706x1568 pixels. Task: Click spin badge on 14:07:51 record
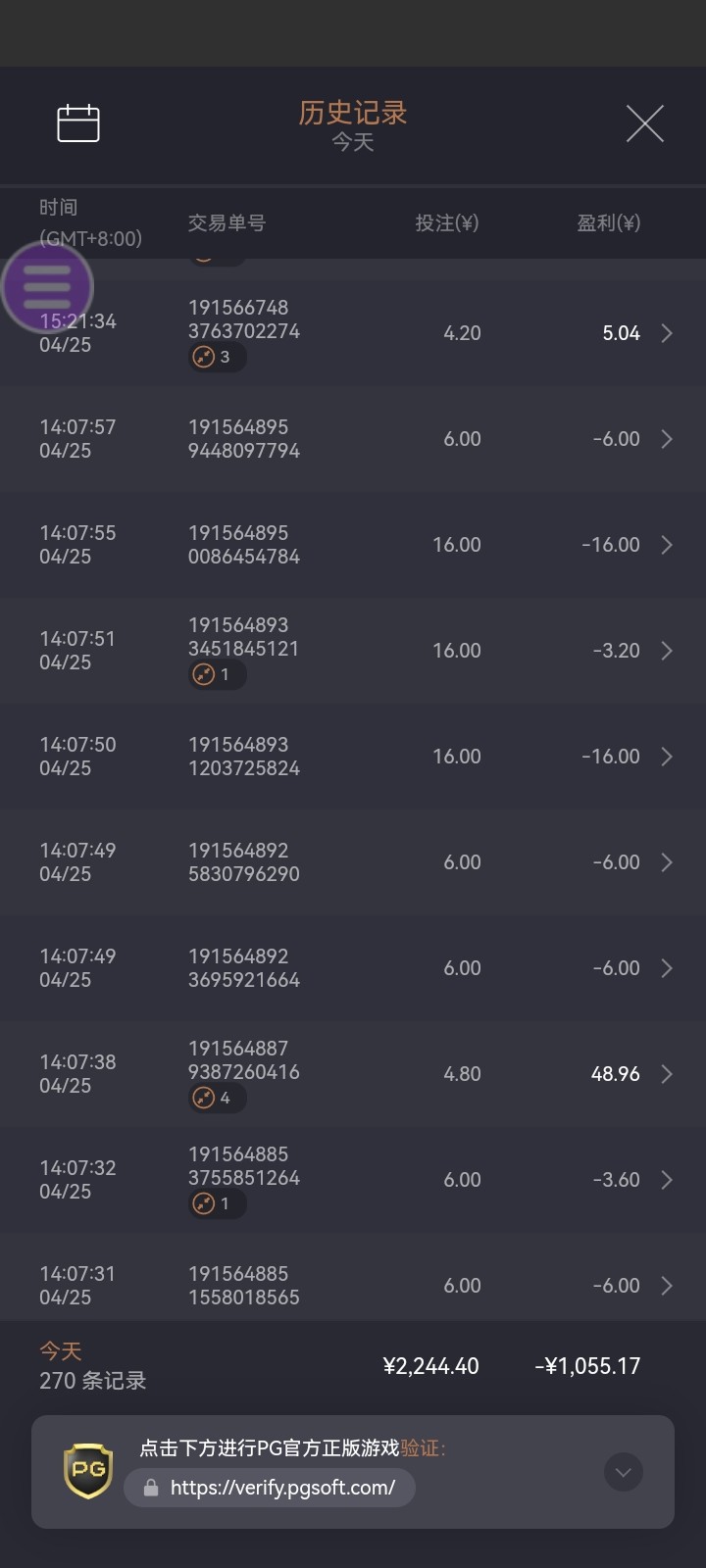tap(216, 674)
